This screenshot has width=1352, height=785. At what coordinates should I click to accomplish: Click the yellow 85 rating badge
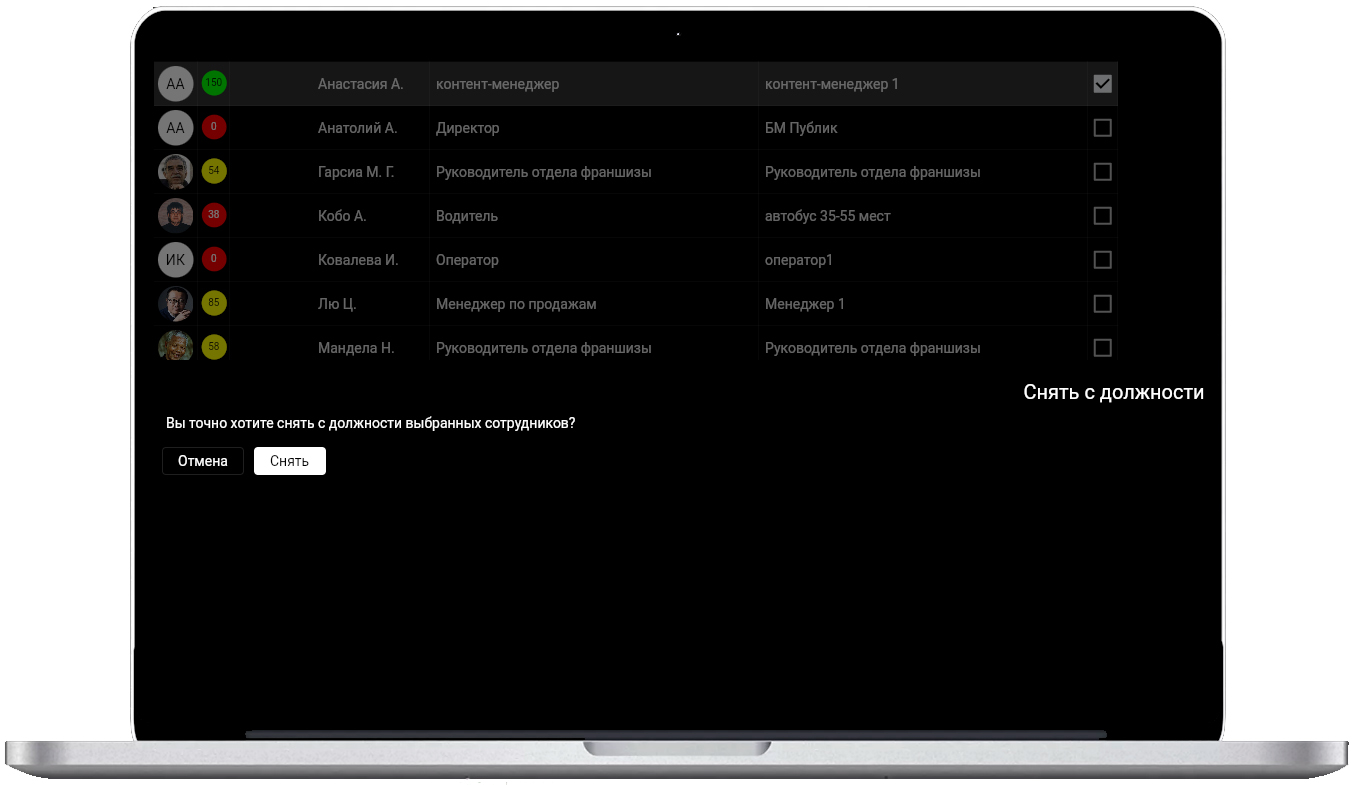pyautogui.click(x=214, y=304)
